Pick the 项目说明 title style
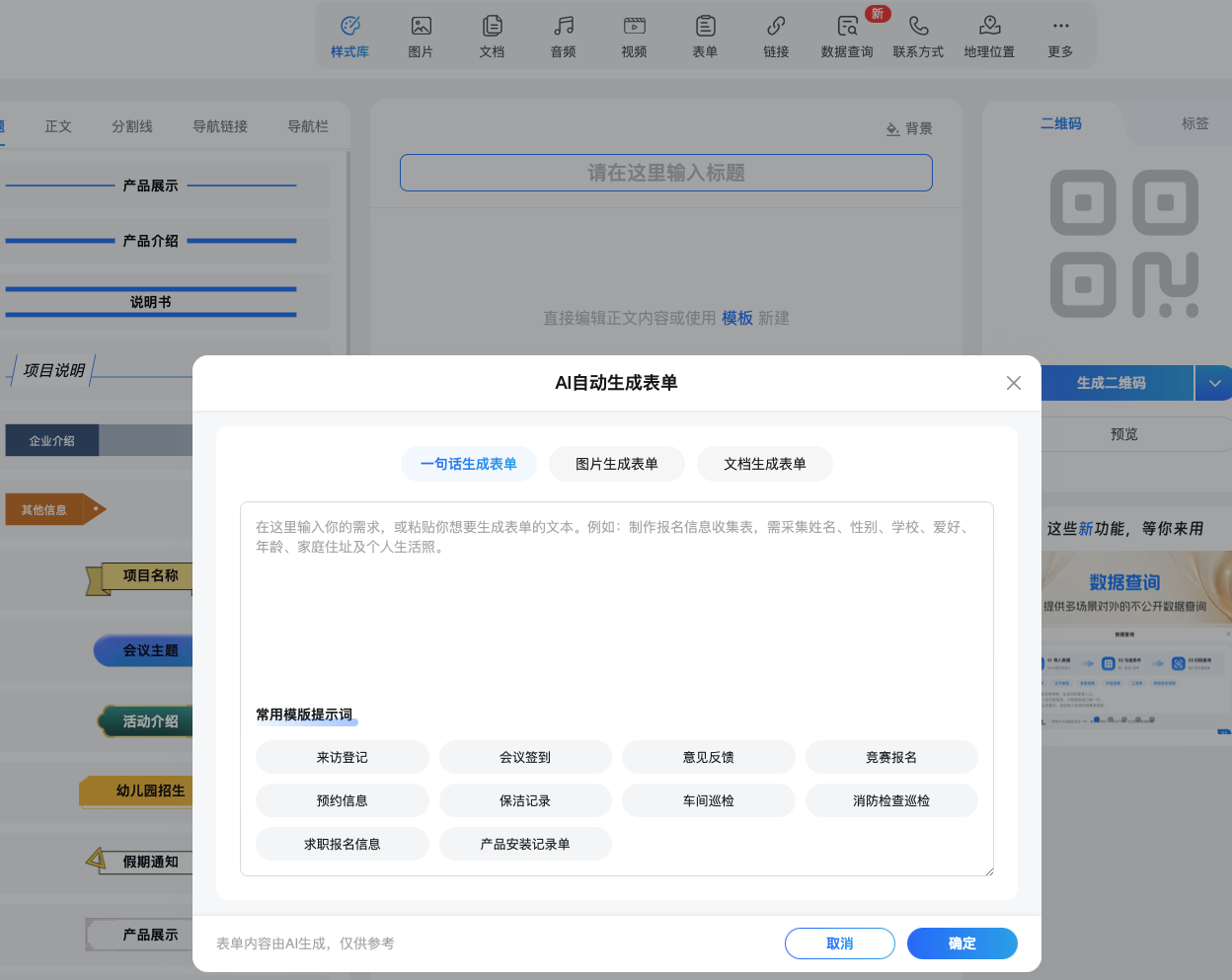 pyautogui.click(x=99, y=370)
